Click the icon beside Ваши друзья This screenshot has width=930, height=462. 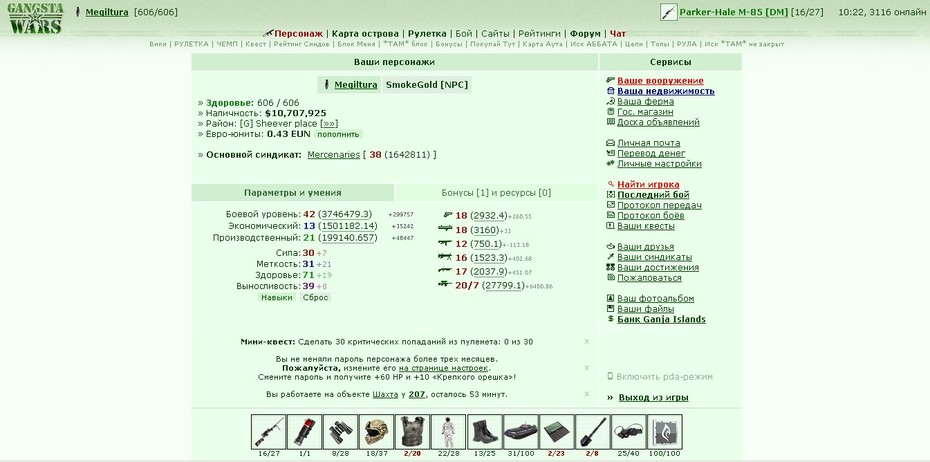point(611,246)
